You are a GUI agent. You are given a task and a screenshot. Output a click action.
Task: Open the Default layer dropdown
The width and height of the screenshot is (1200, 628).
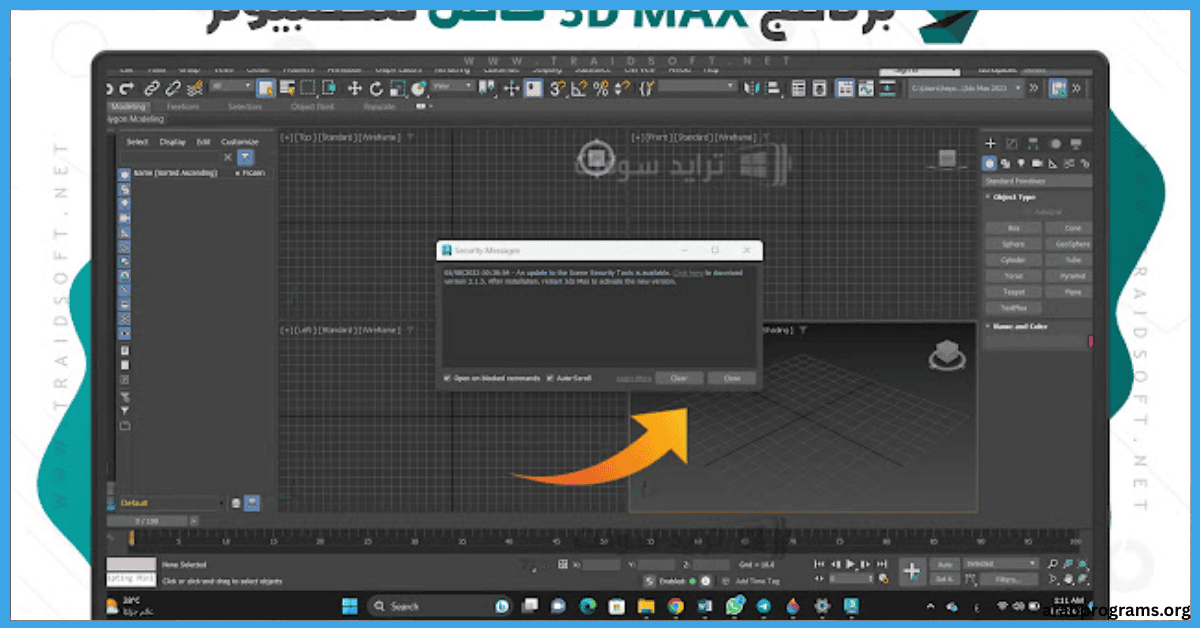[x=171, y=503]
